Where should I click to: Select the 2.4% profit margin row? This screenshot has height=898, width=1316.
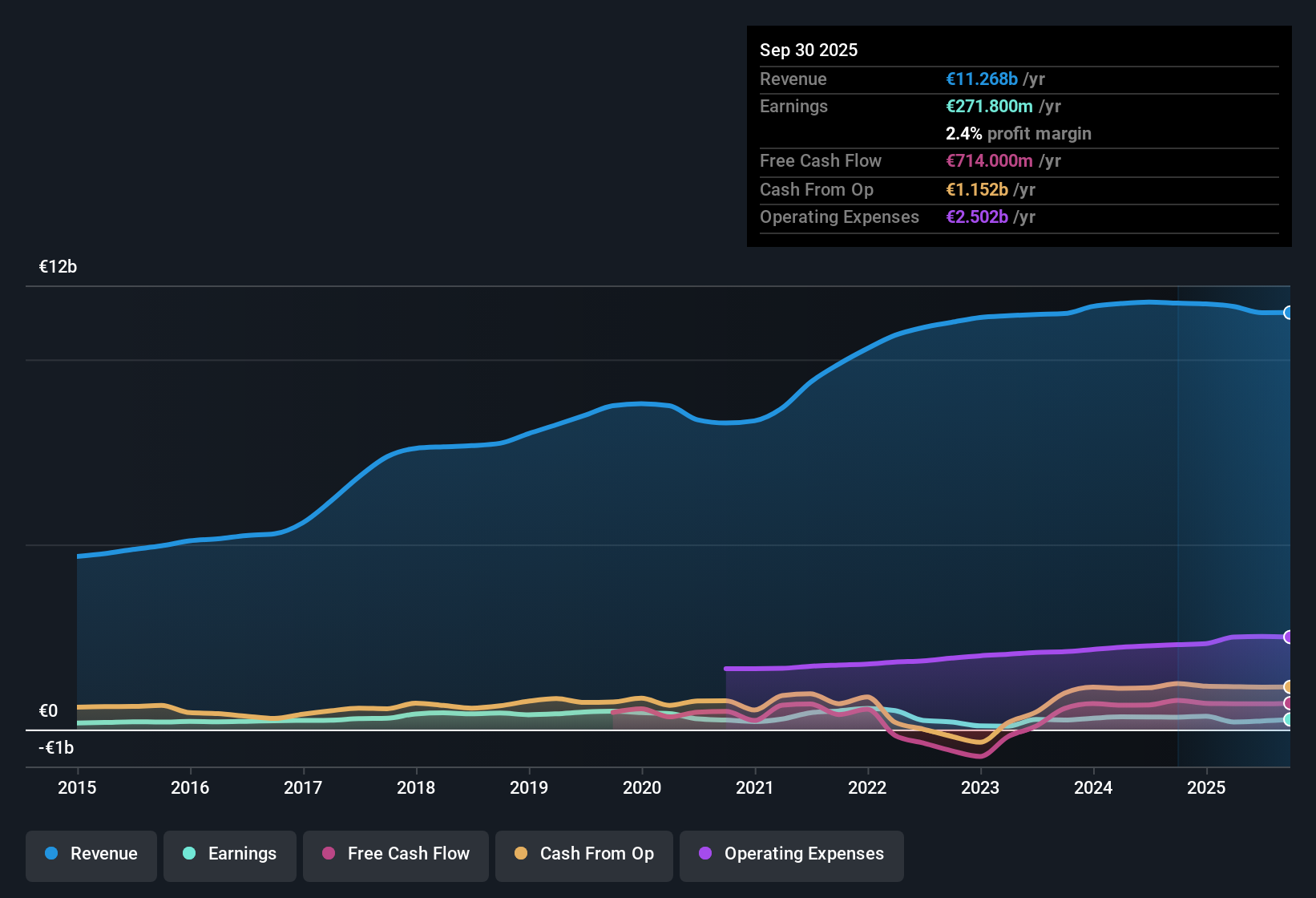[1018, 133]
